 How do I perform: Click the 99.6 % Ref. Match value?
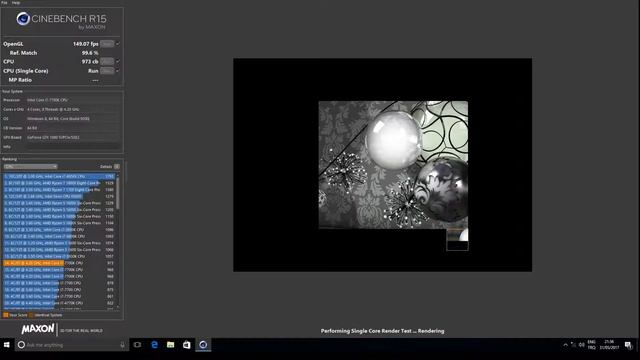90,53
